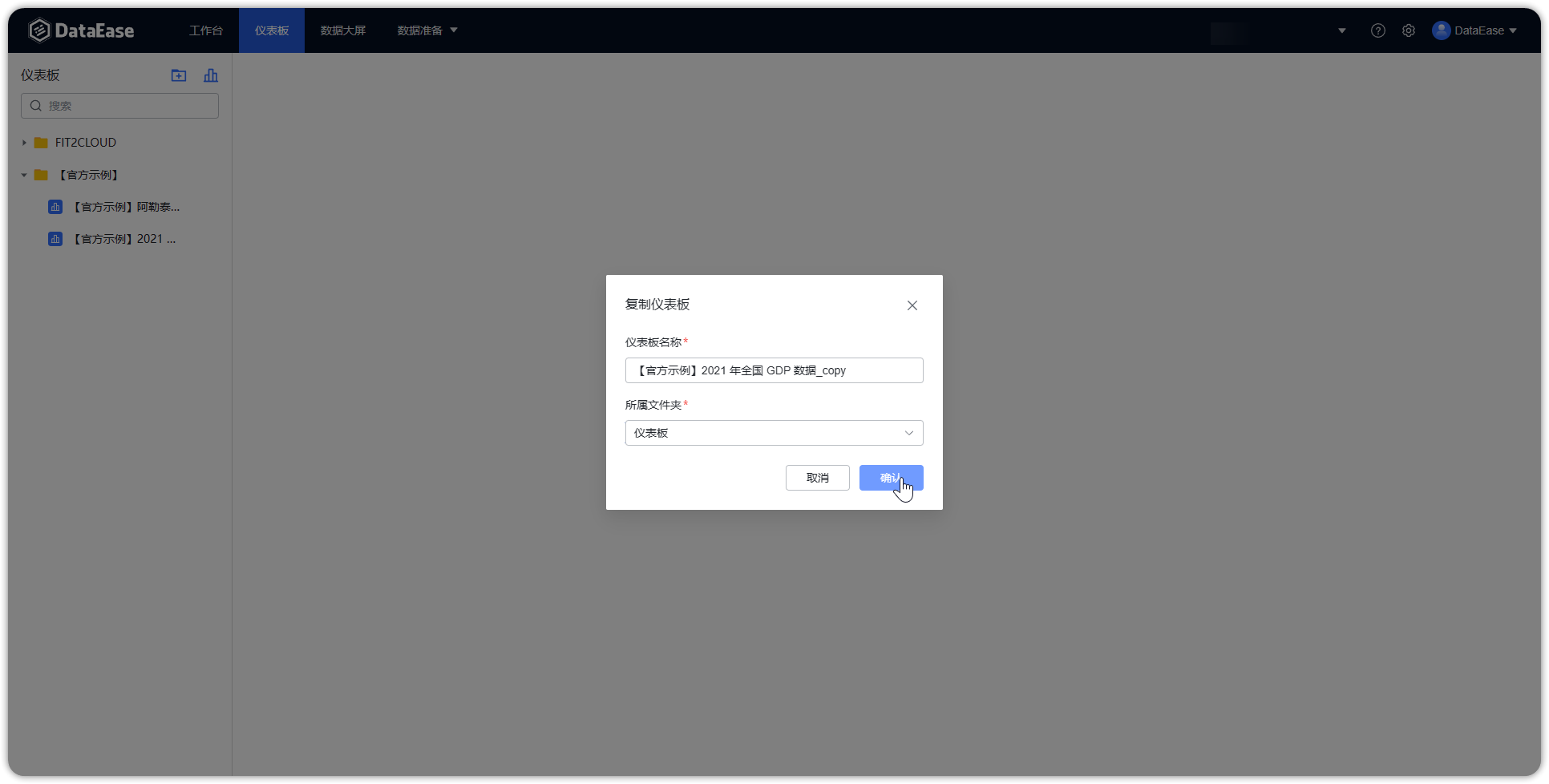Click 仪表板 panel heading
This screenshot has height=784, width=1549.
[40, 75]
